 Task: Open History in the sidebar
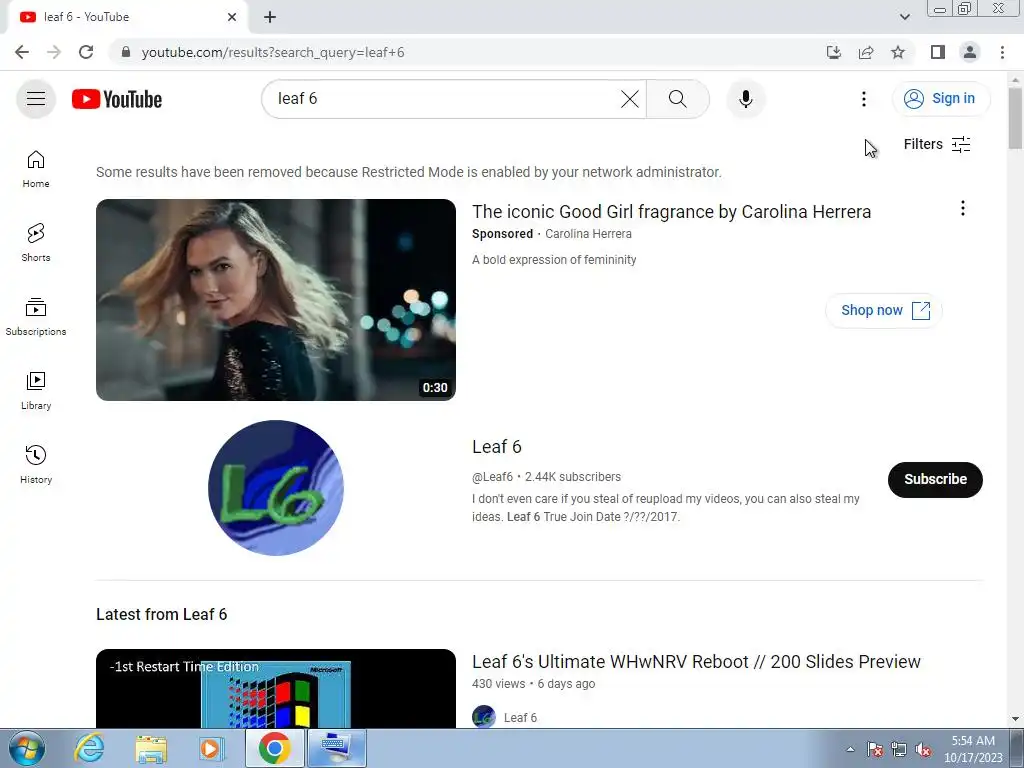36,464
